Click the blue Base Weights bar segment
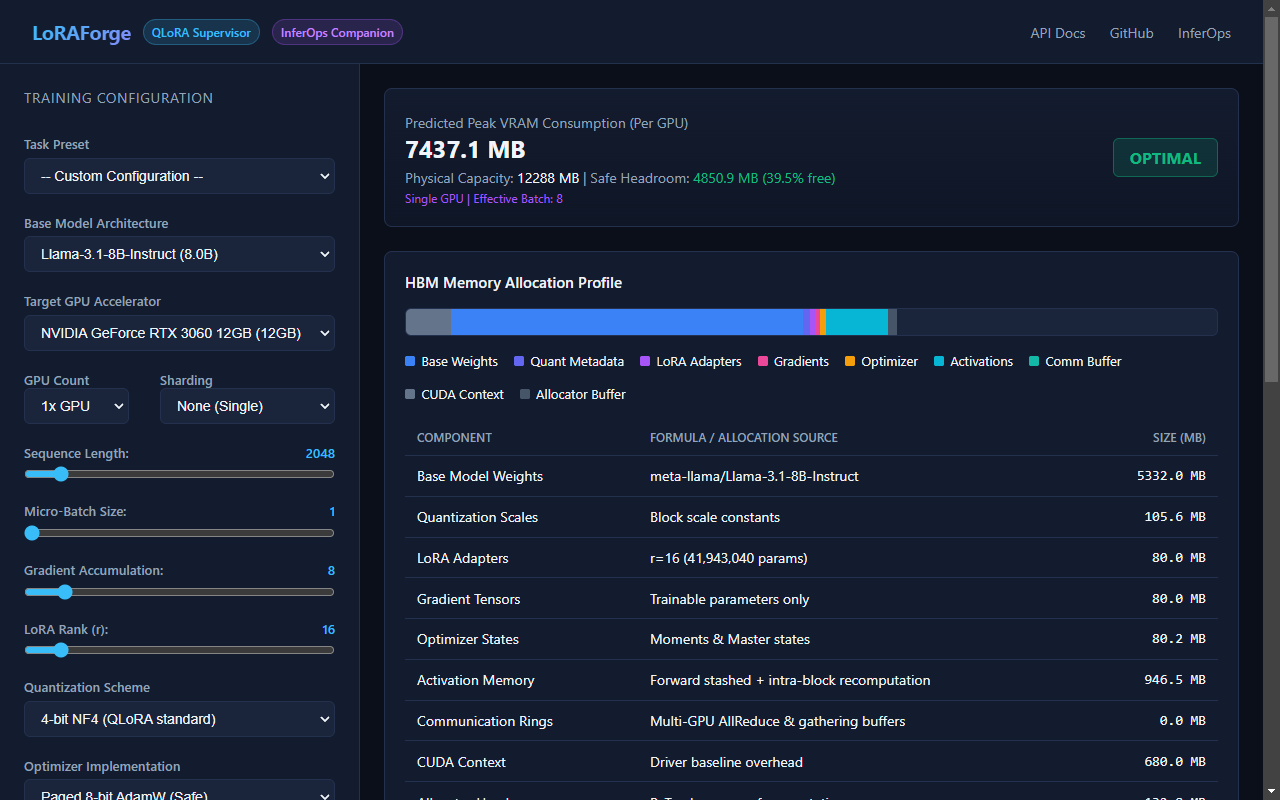 point(627,322)
